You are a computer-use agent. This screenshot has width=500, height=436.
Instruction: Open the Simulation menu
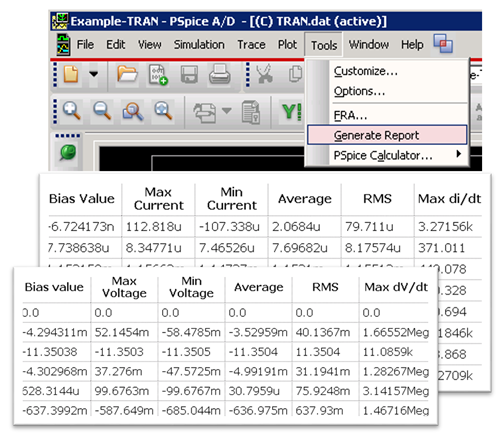[x=199, y=45]
